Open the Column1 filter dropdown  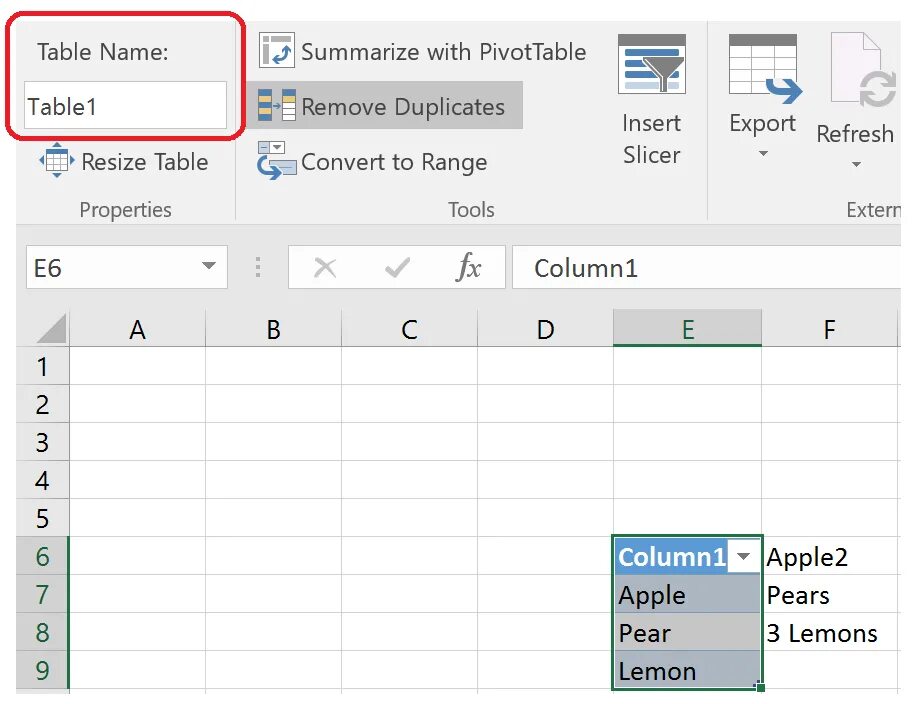[x=743, y=557]
